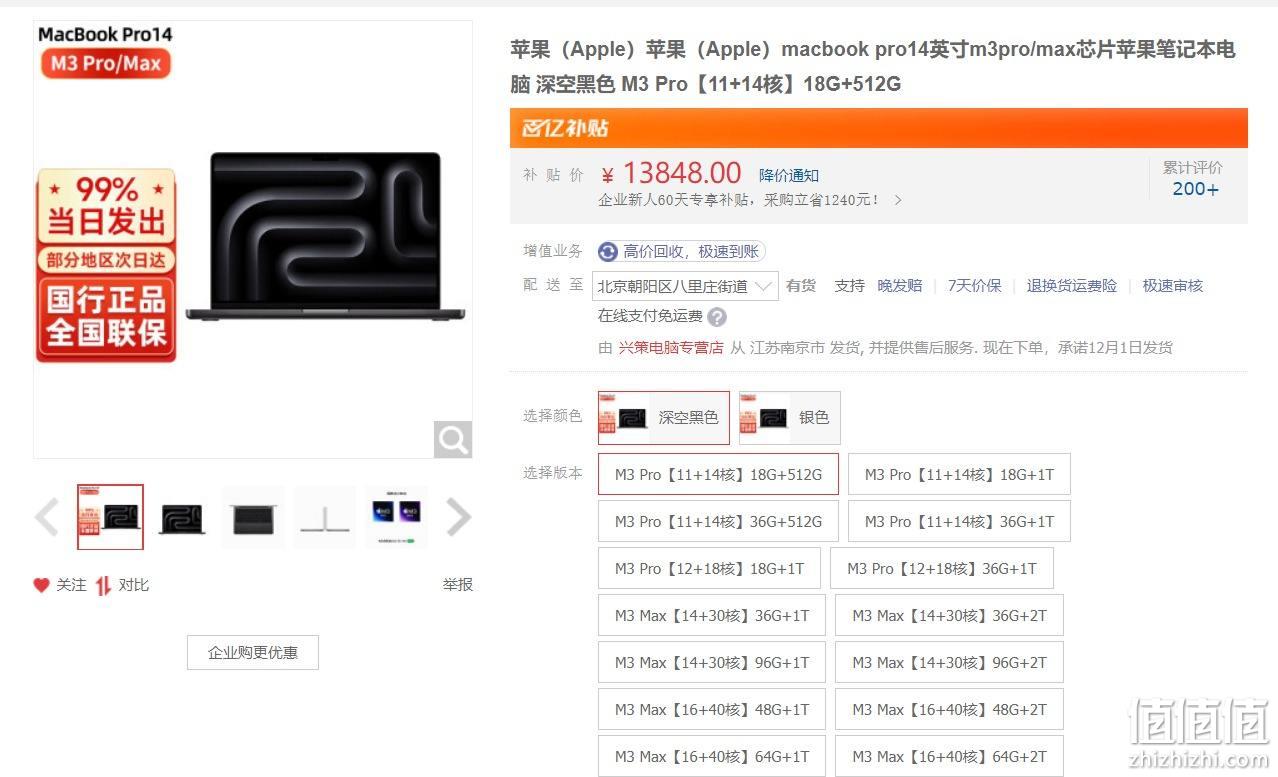Choose M3 Pro【12+18核】36G+1T version

point(942,568)
